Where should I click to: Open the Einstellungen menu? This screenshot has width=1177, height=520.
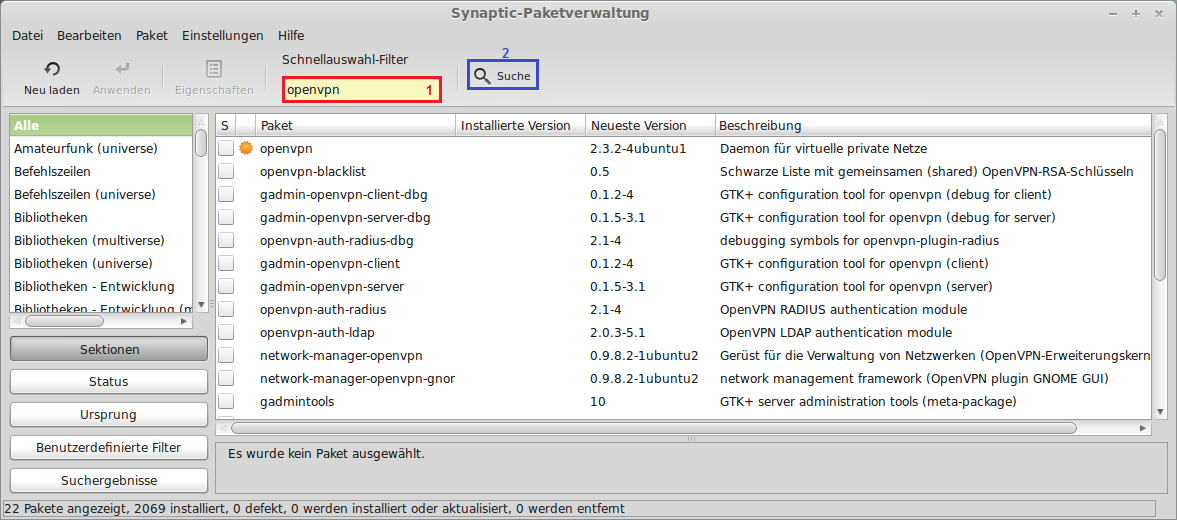click(223, 35)
